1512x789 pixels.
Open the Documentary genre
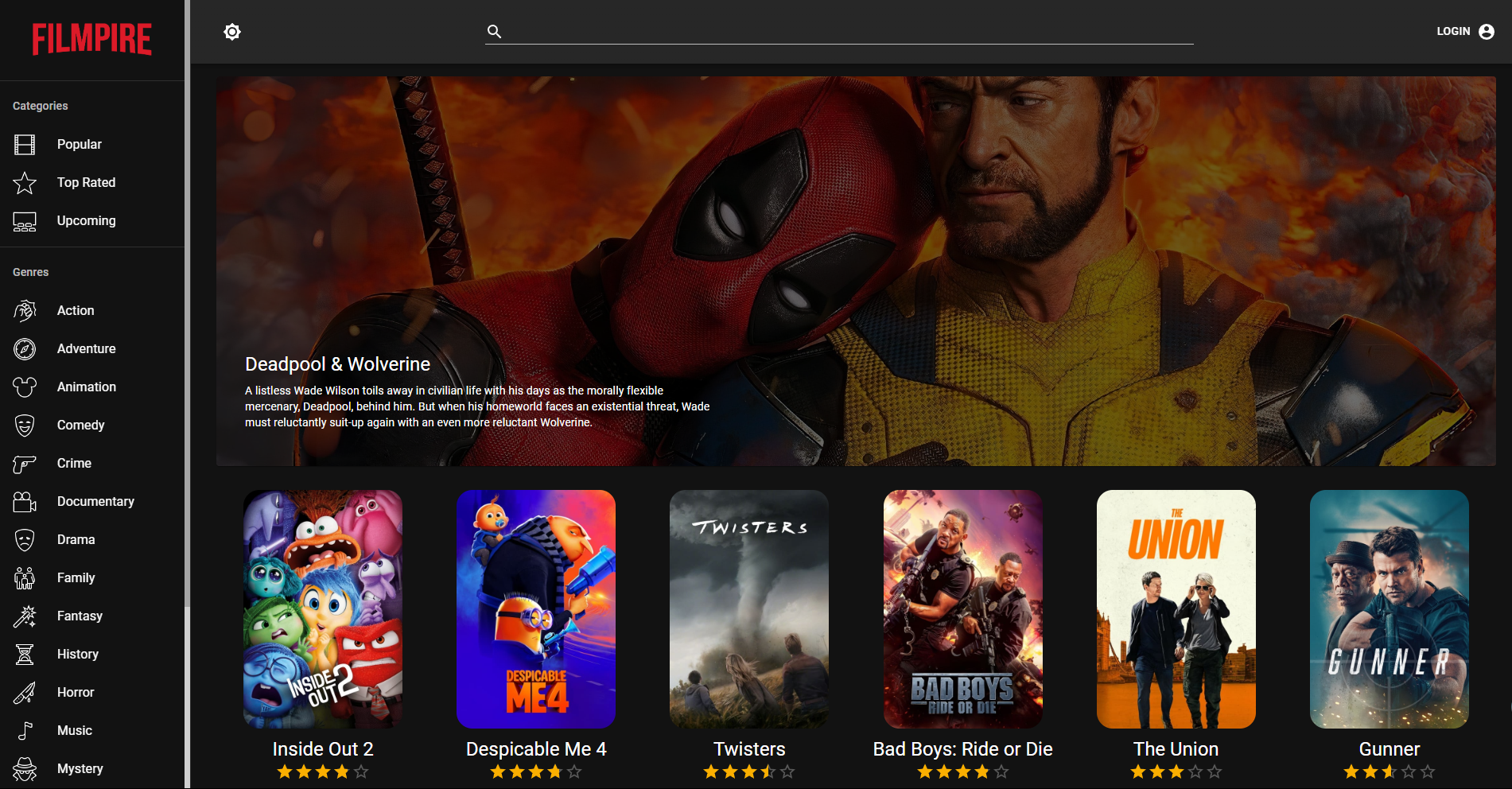[x=95, y=502]
